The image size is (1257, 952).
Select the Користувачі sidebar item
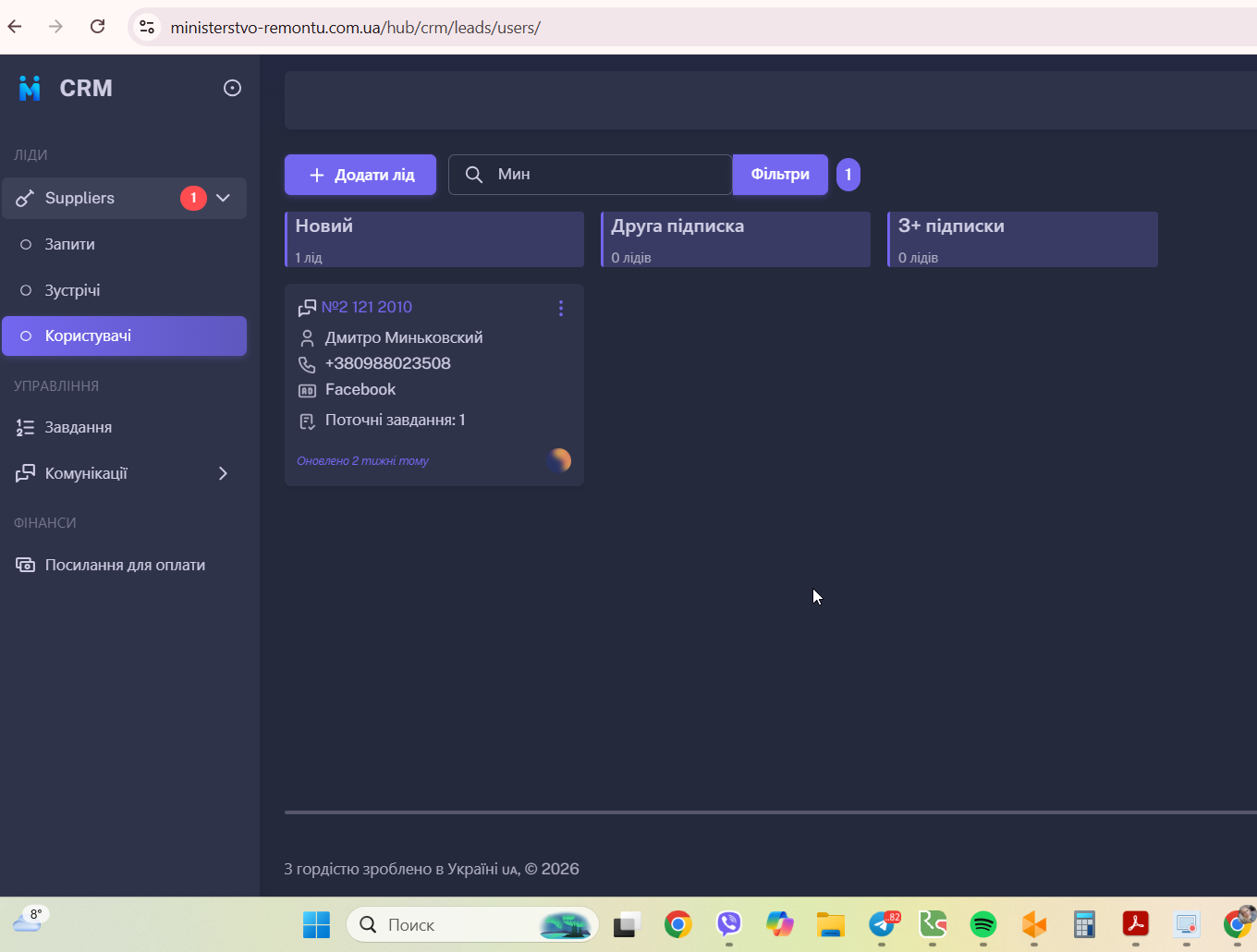[x=124, y=336]
